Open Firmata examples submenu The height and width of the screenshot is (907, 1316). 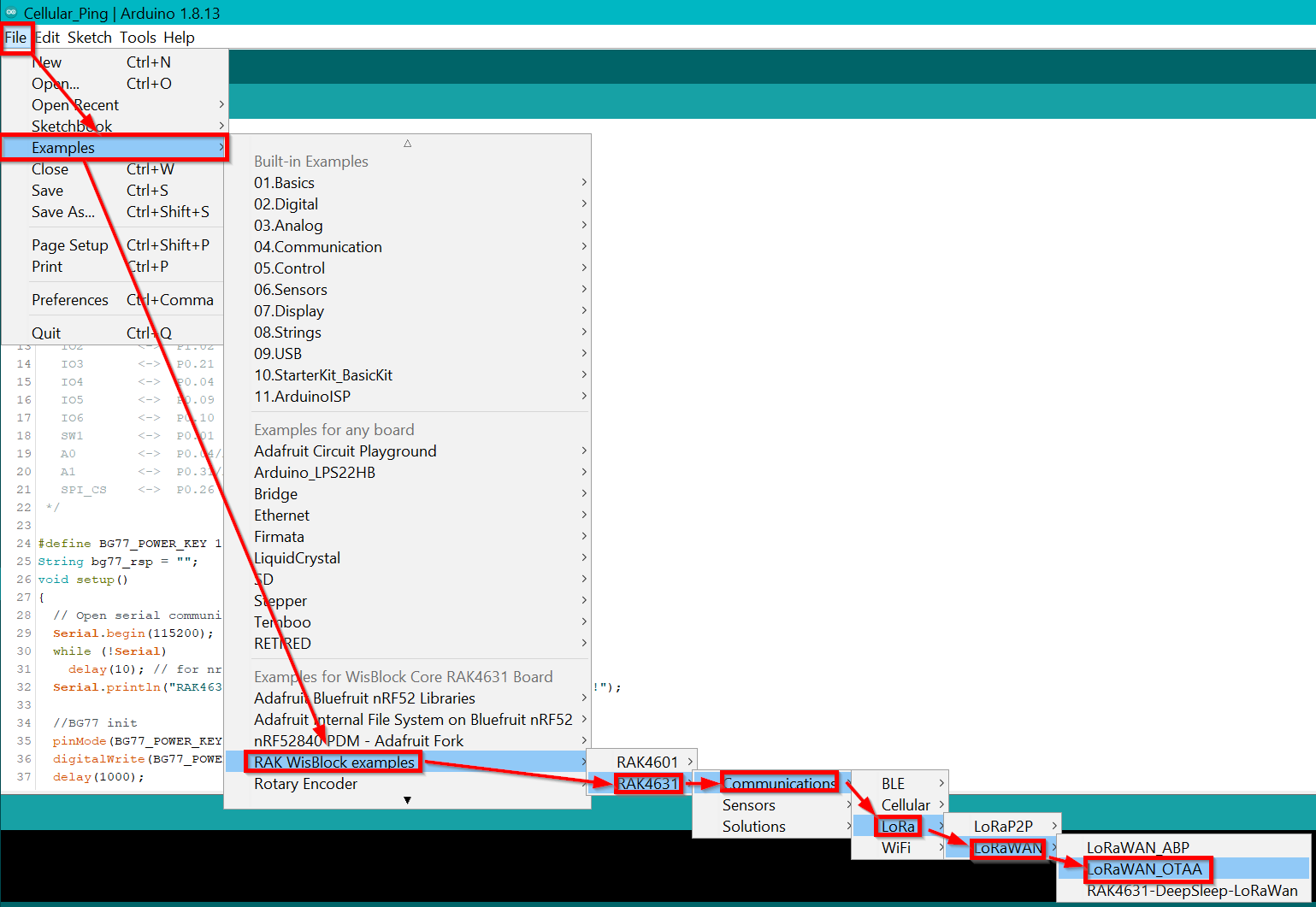[408, 537]
